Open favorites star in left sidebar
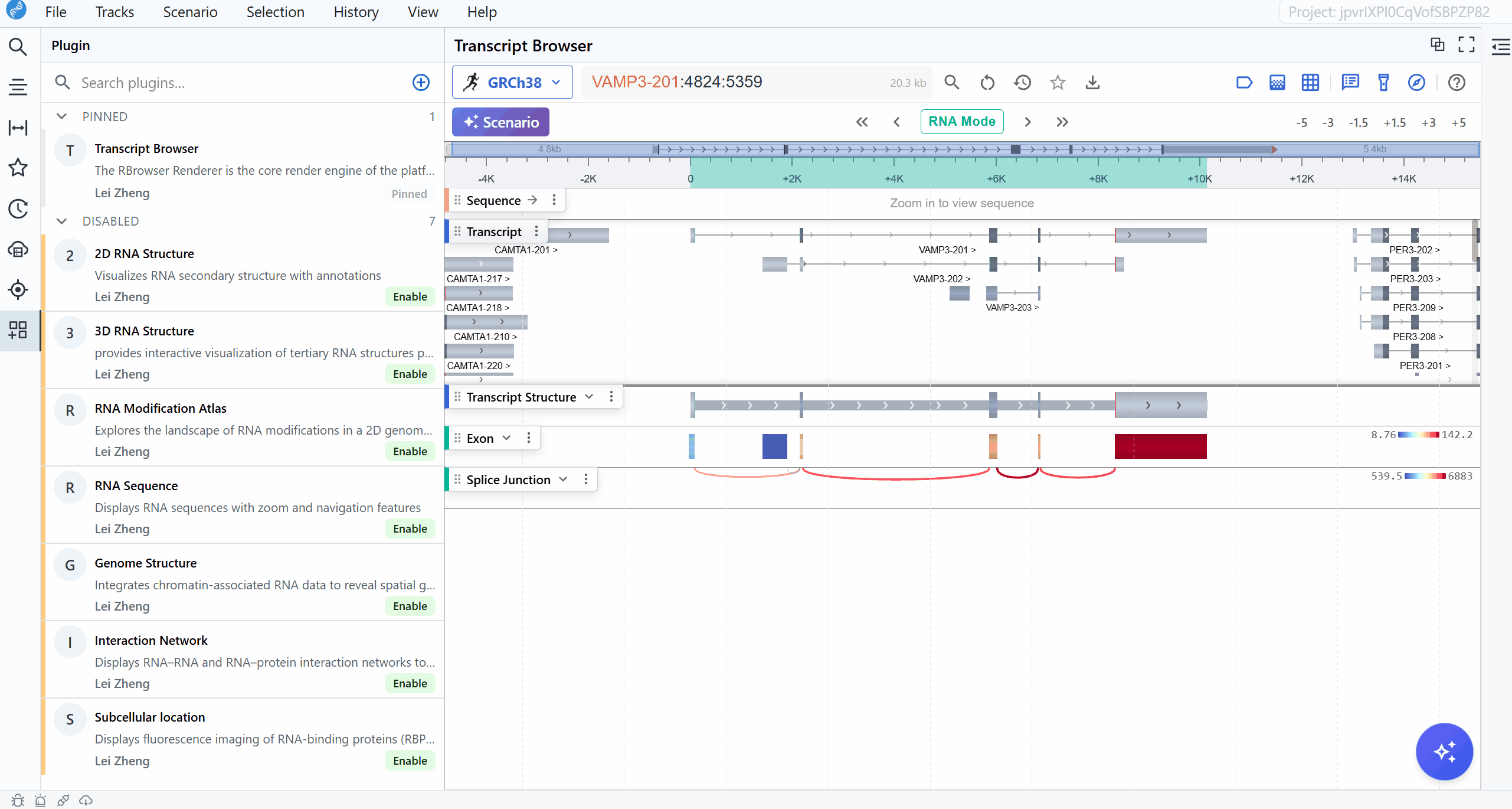 pyautogui.click(x=18, y=168)
